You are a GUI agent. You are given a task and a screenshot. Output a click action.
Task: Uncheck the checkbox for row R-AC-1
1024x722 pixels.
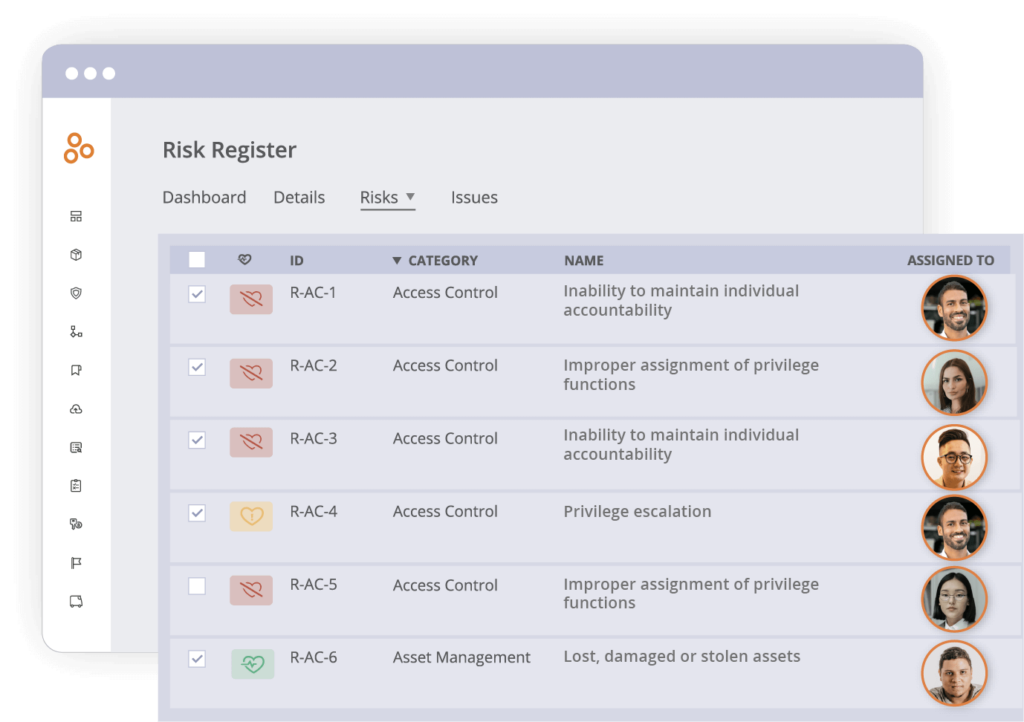(197, 294)
